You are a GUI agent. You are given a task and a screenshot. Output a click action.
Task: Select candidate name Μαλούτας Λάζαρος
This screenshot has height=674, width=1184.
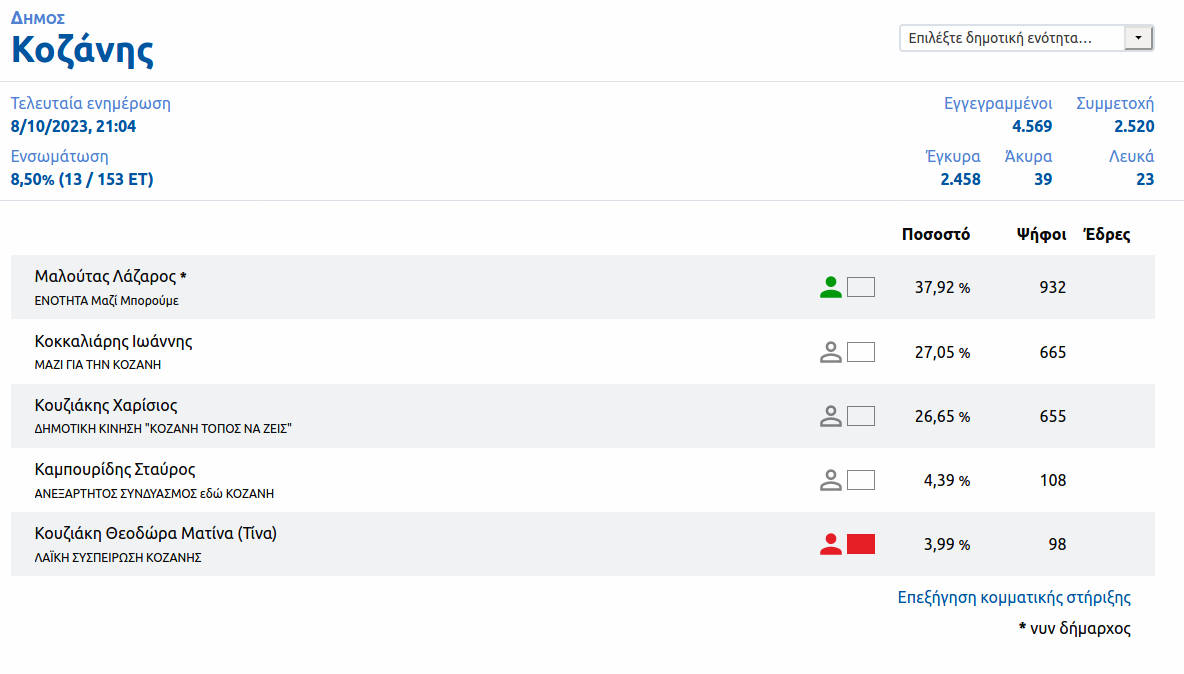pyautogui.click(x=105, y=277)
